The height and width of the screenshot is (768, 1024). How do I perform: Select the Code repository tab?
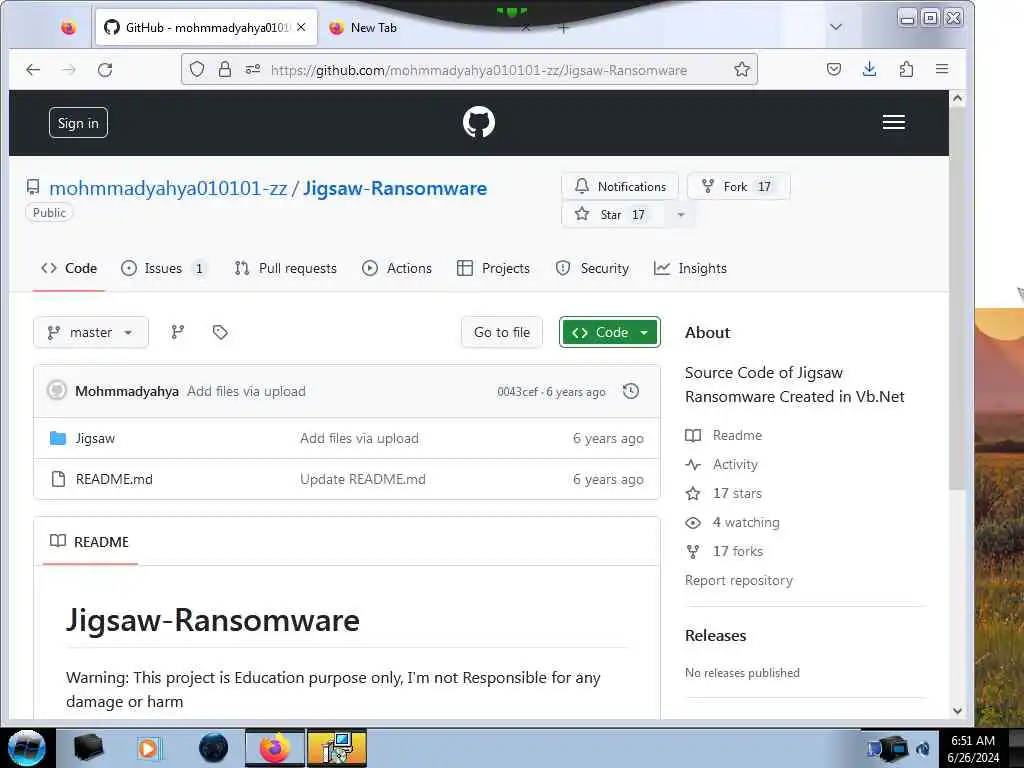point(69,268)
